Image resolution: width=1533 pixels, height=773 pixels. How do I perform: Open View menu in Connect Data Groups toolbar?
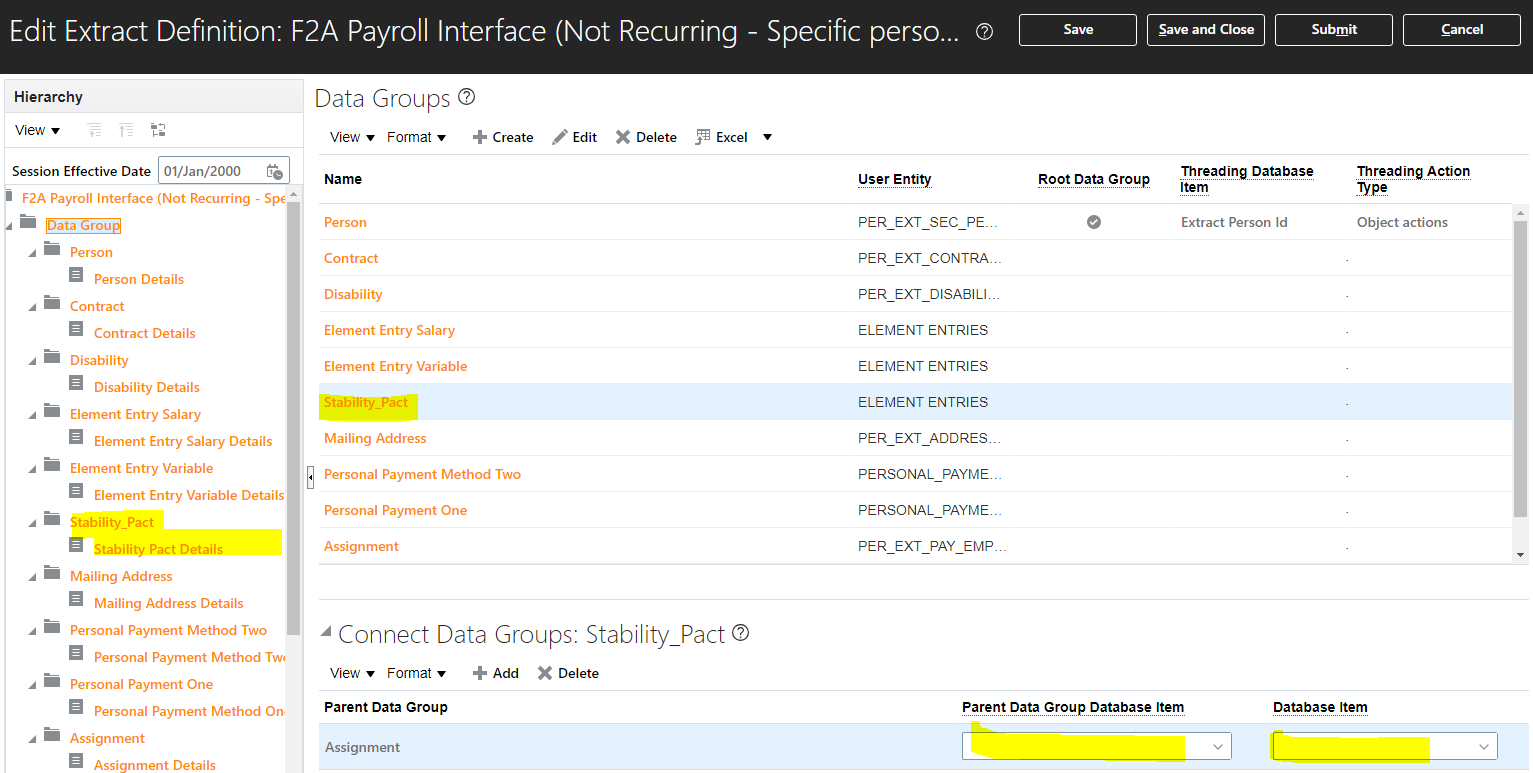(353, 673)
